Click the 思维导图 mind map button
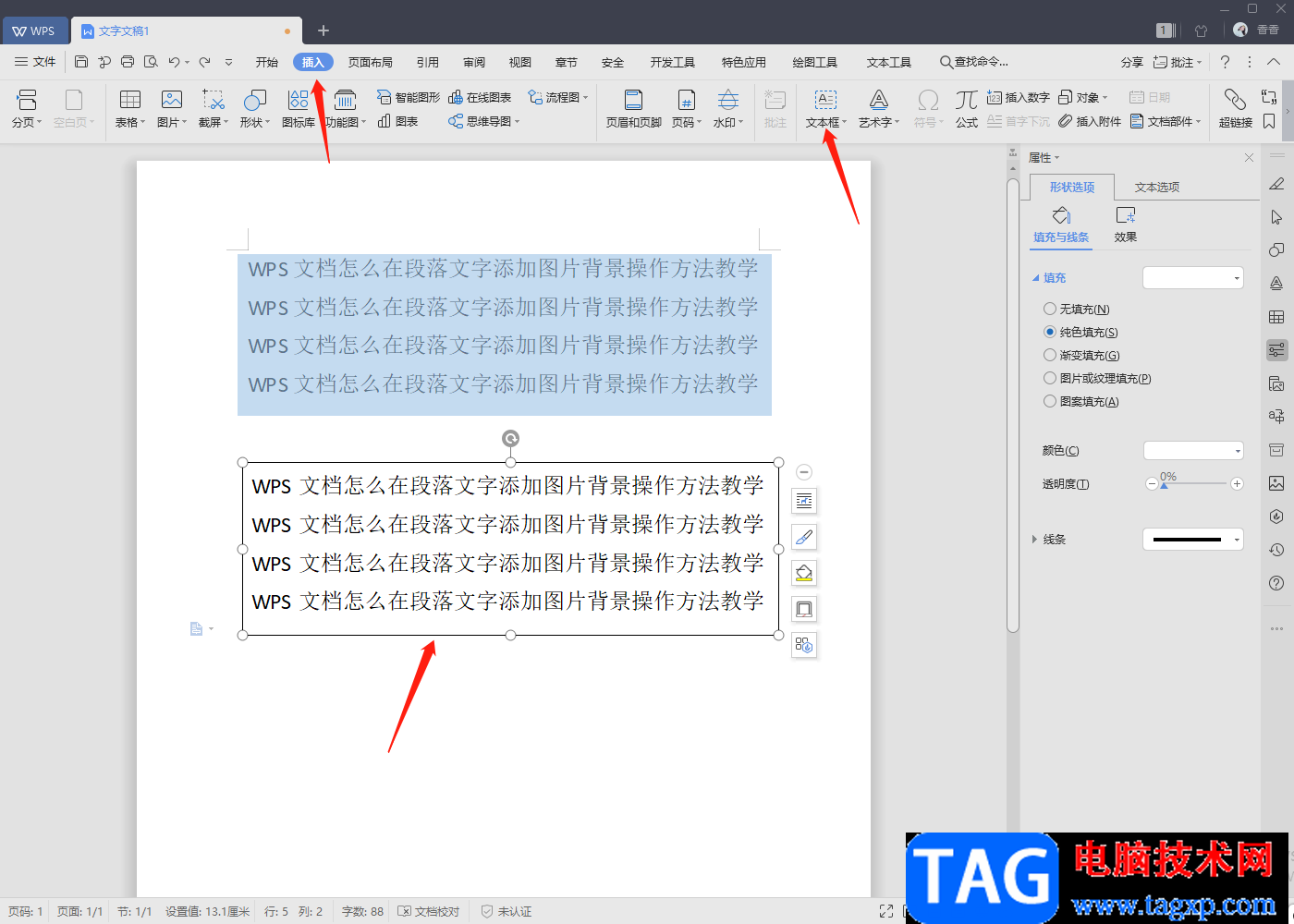Viewport: 1294px width, 924px height. coord(483,121)
